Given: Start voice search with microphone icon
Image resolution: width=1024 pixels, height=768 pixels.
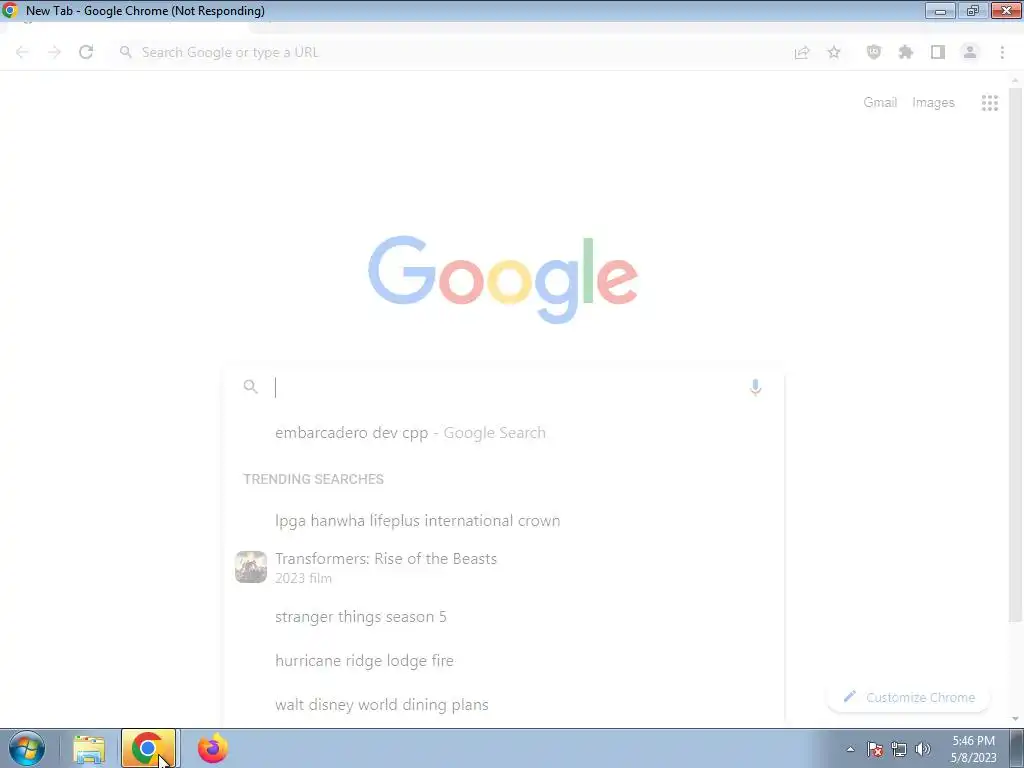Looking at the screenshot, I should click(756, 387).
